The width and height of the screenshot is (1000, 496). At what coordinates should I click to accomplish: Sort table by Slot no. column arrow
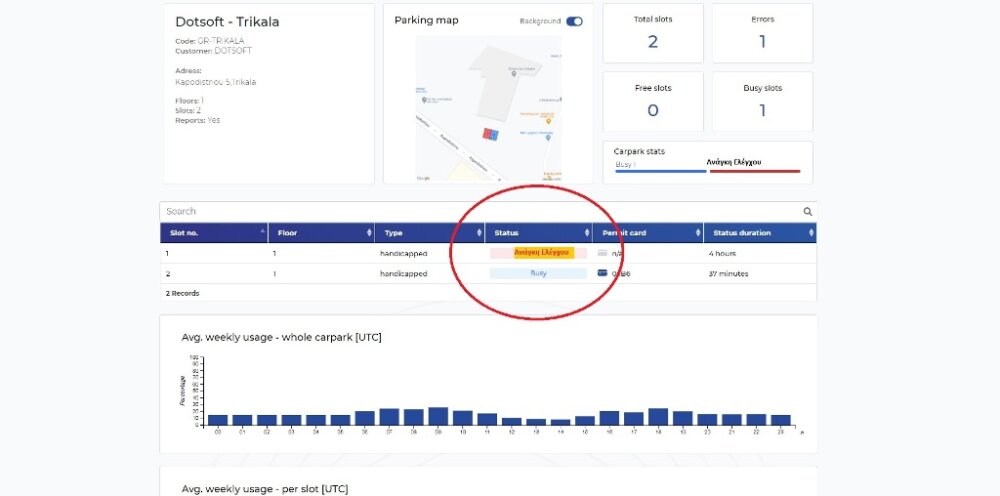coord(264,233)
